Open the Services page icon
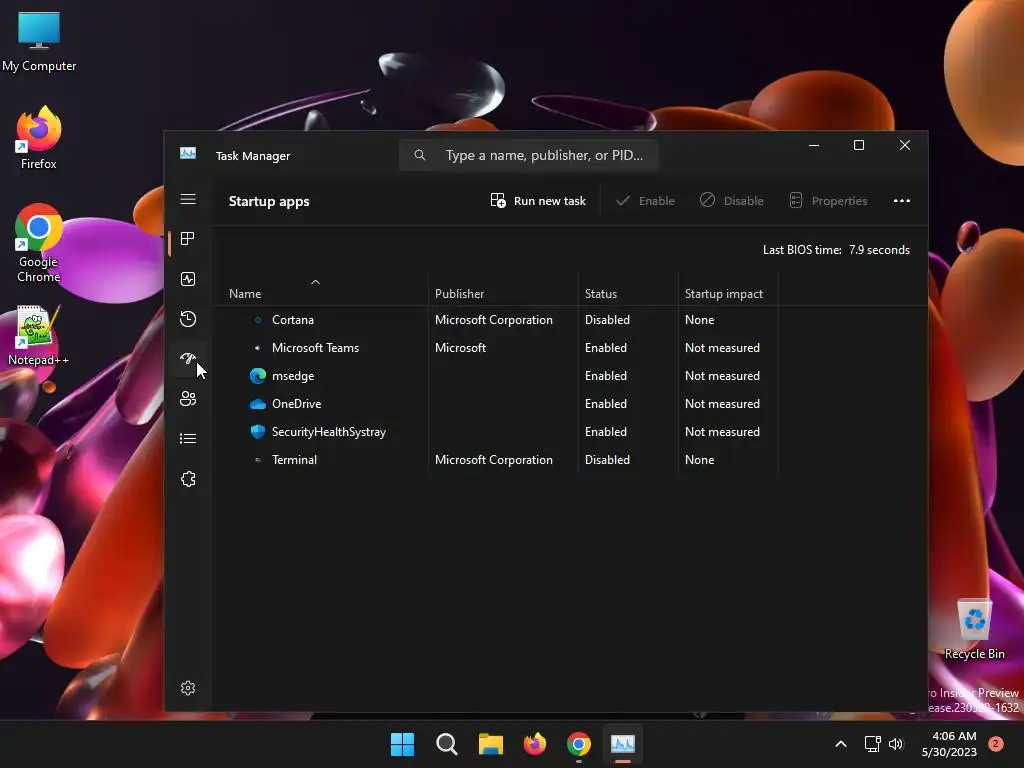The height and width of the screenshot is (768, 1024). pyautogui.click(x=188, y=479)
